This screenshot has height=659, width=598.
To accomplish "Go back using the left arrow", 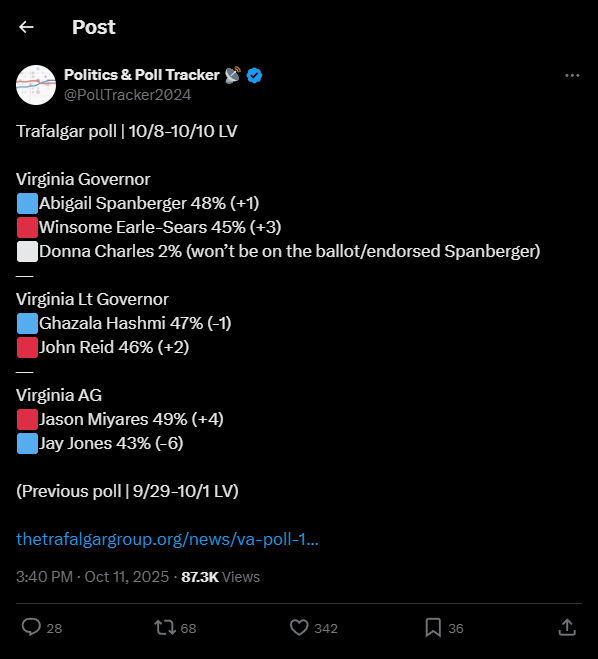I will (26, 27).
